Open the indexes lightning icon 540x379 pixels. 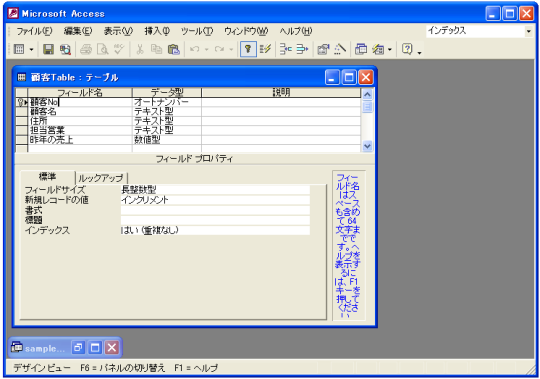(265, 50)
